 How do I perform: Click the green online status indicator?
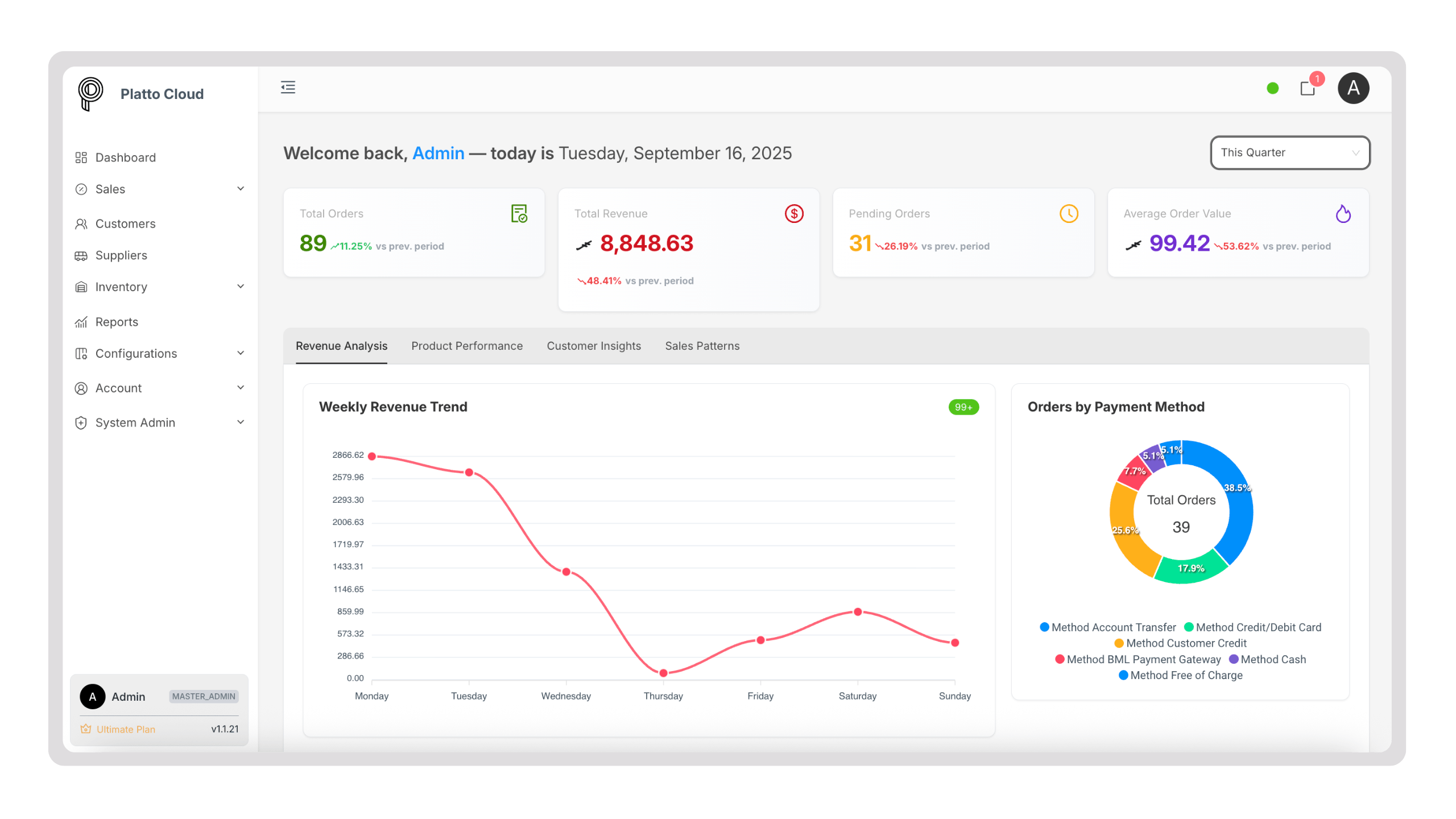tap(1273, 88)
